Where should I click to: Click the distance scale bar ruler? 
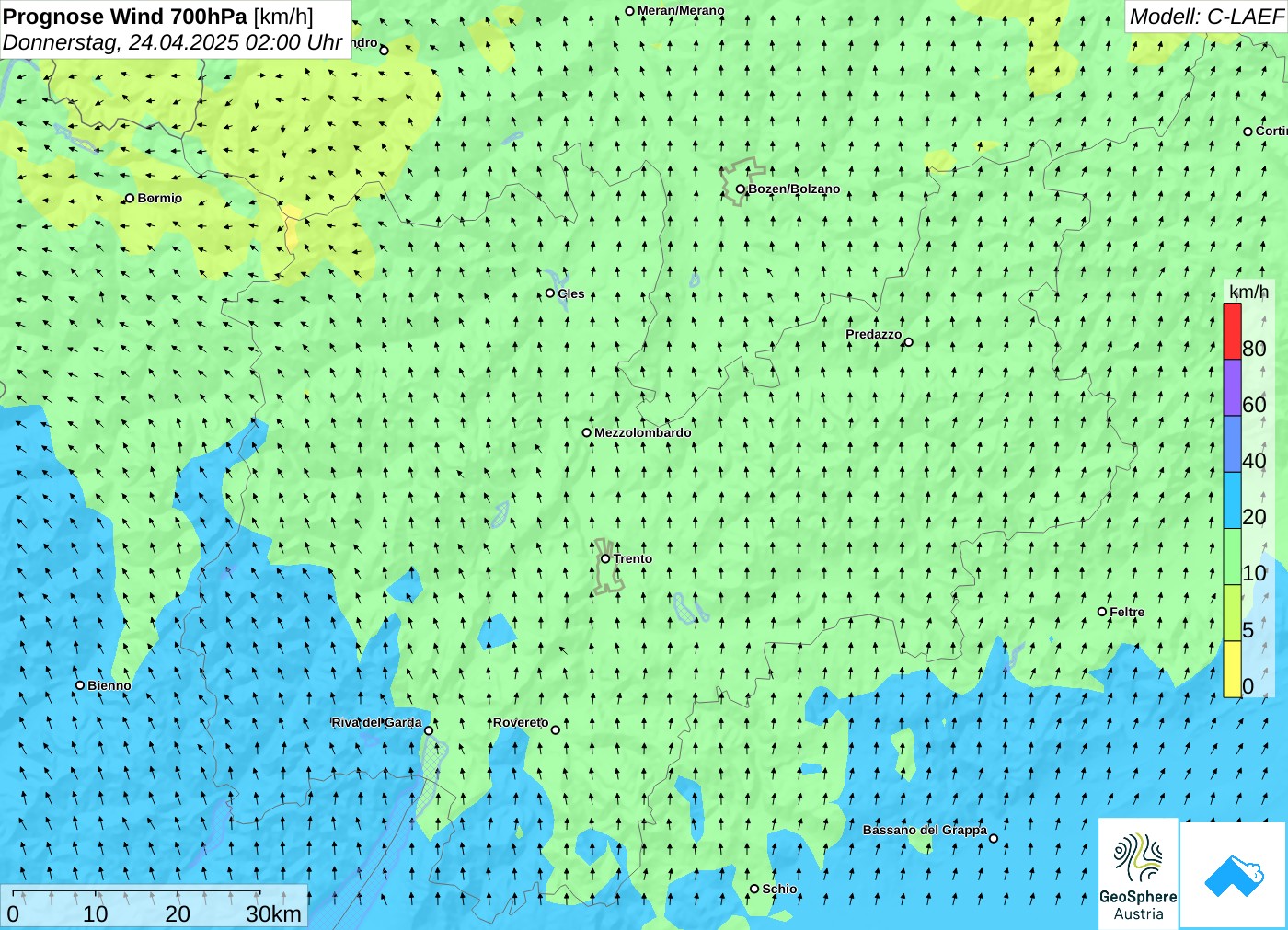[136, 893]
